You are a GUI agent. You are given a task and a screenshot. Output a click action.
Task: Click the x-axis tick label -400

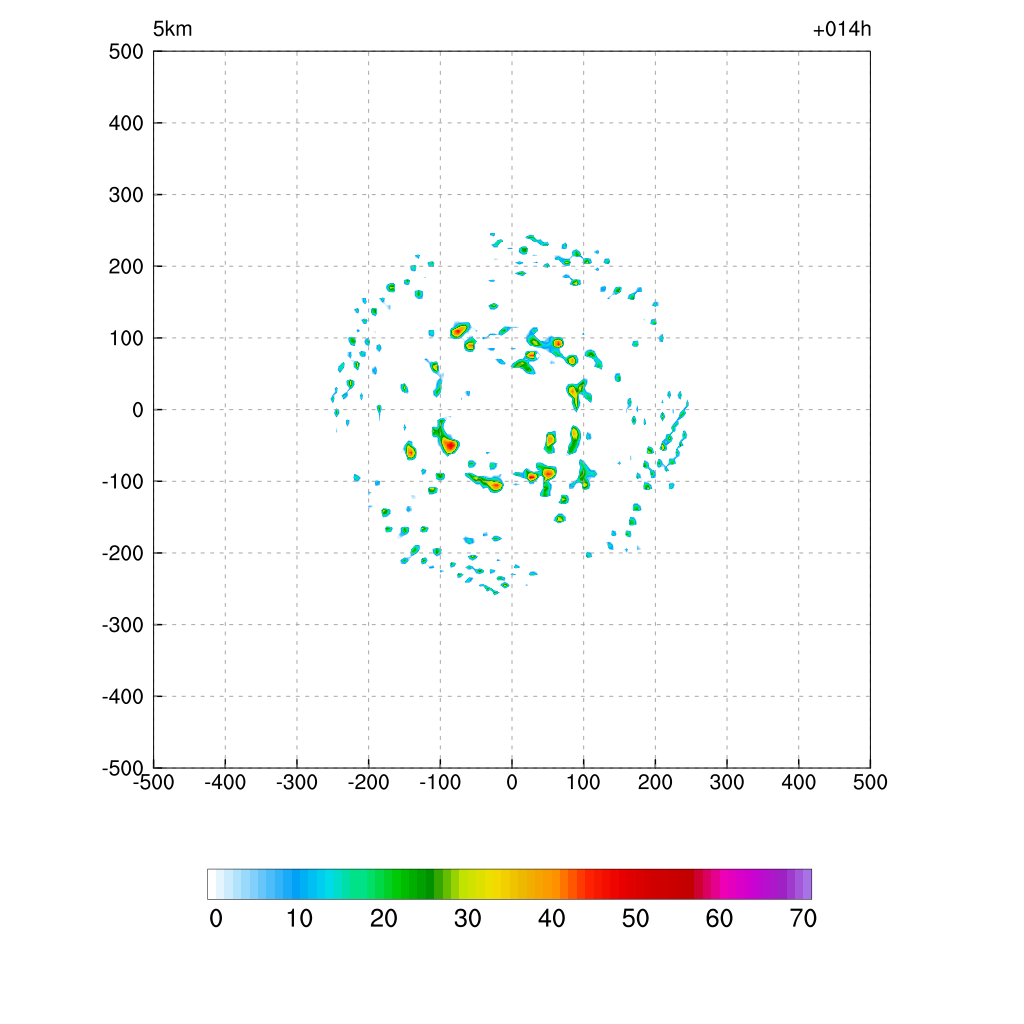pyautogui.click(x=225, y=782)
